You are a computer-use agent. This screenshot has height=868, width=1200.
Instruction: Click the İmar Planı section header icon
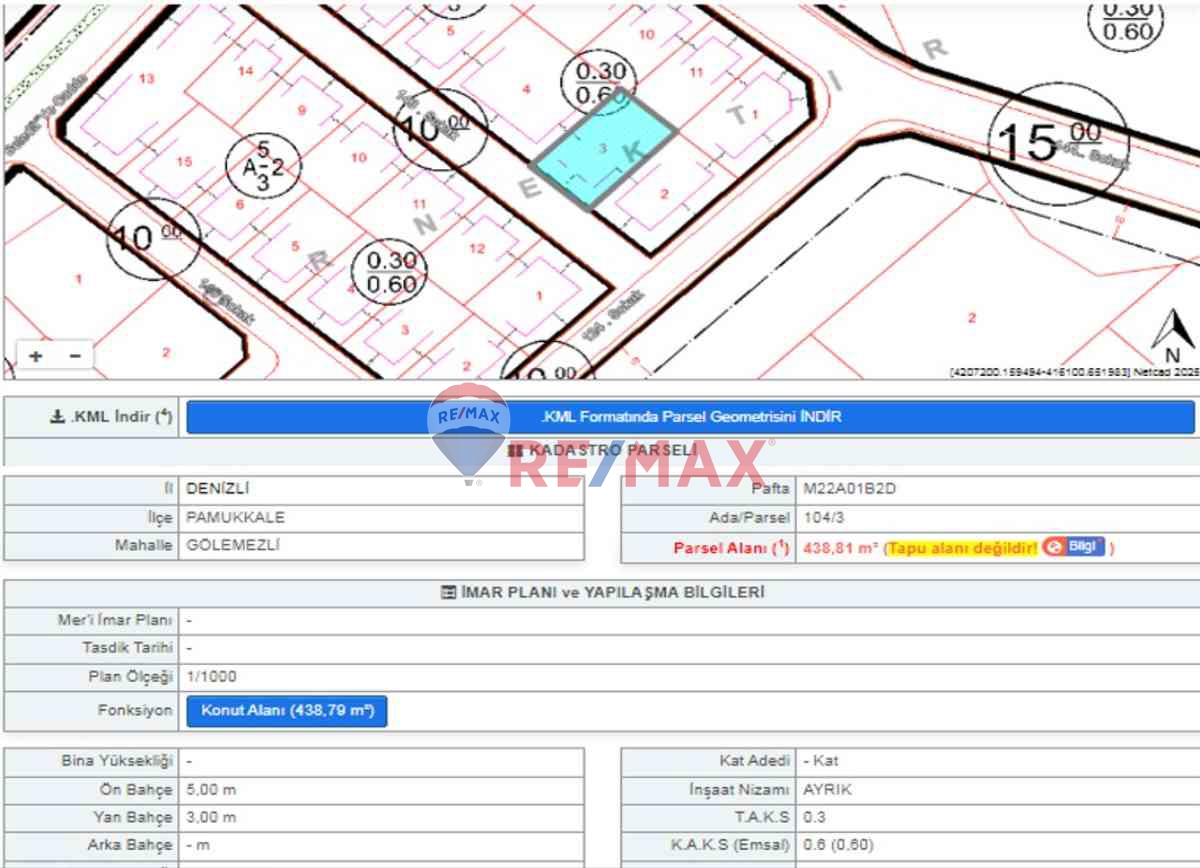448,593
